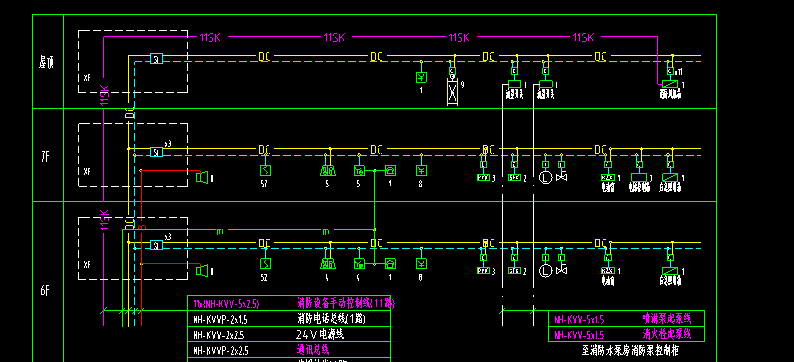
Task: Select the XF label in 6F dashed box
Action: click(87, 264)
